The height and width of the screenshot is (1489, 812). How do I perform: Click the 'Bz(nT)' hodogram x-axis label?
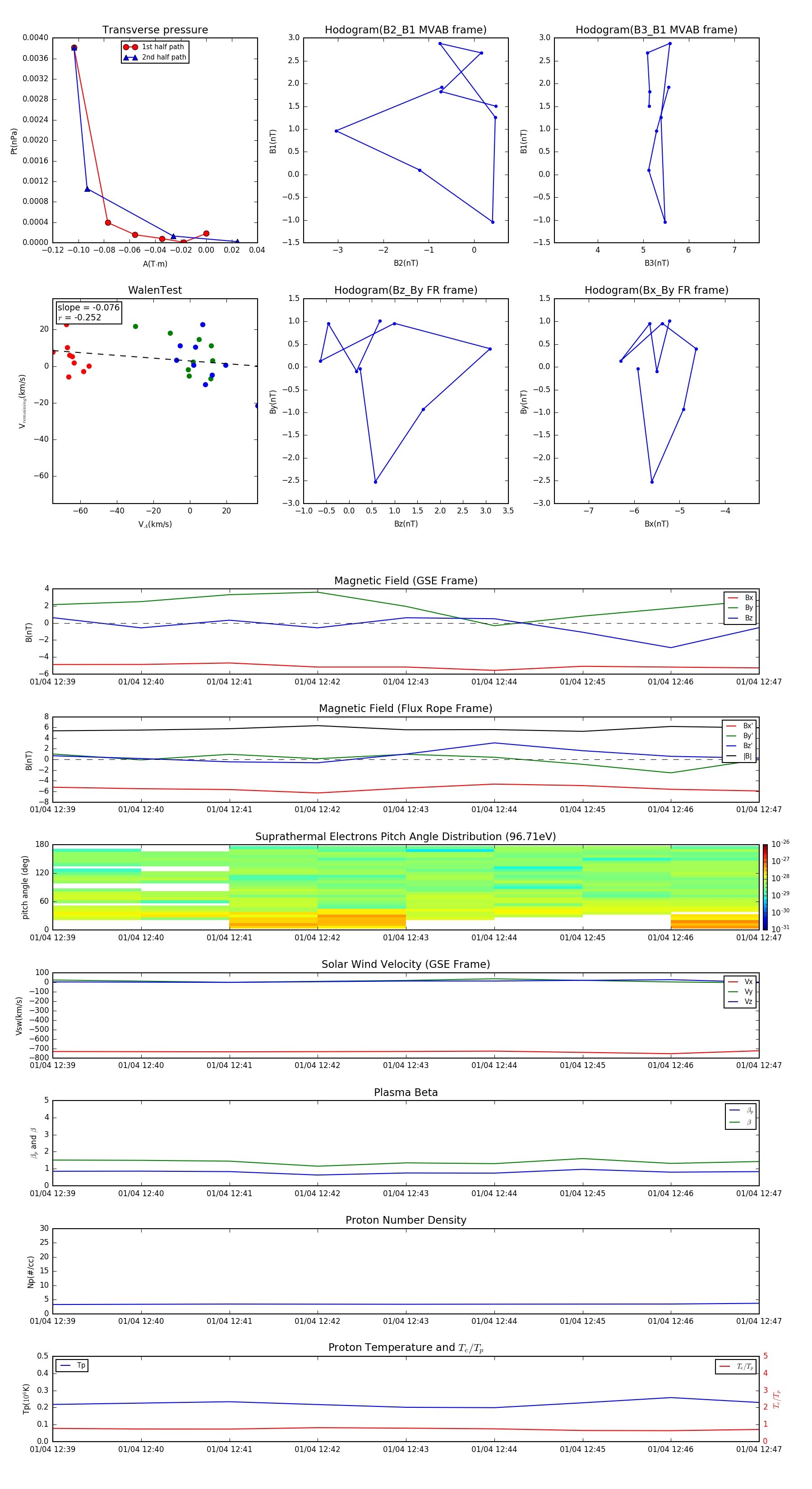click(406, 524)
